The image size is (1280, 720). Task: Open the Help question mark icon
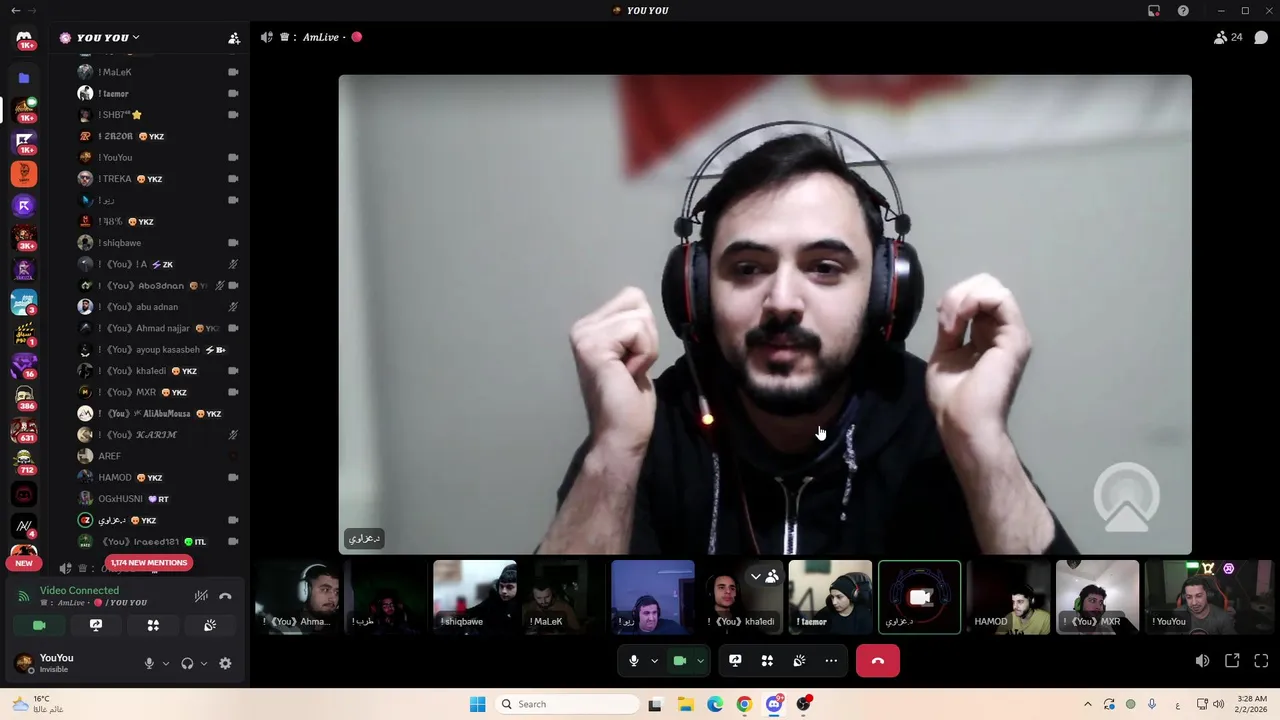[x=1183, y=11]
